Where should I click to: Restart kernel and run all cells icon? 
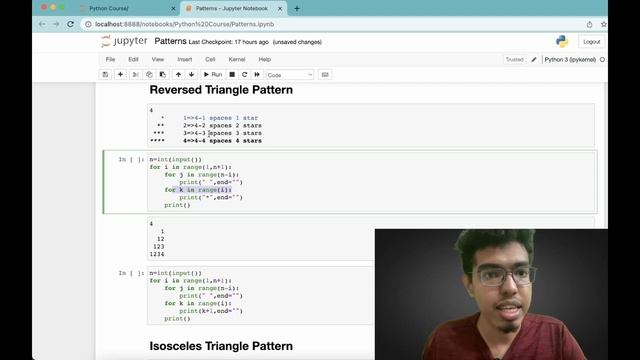pos(257,75)
